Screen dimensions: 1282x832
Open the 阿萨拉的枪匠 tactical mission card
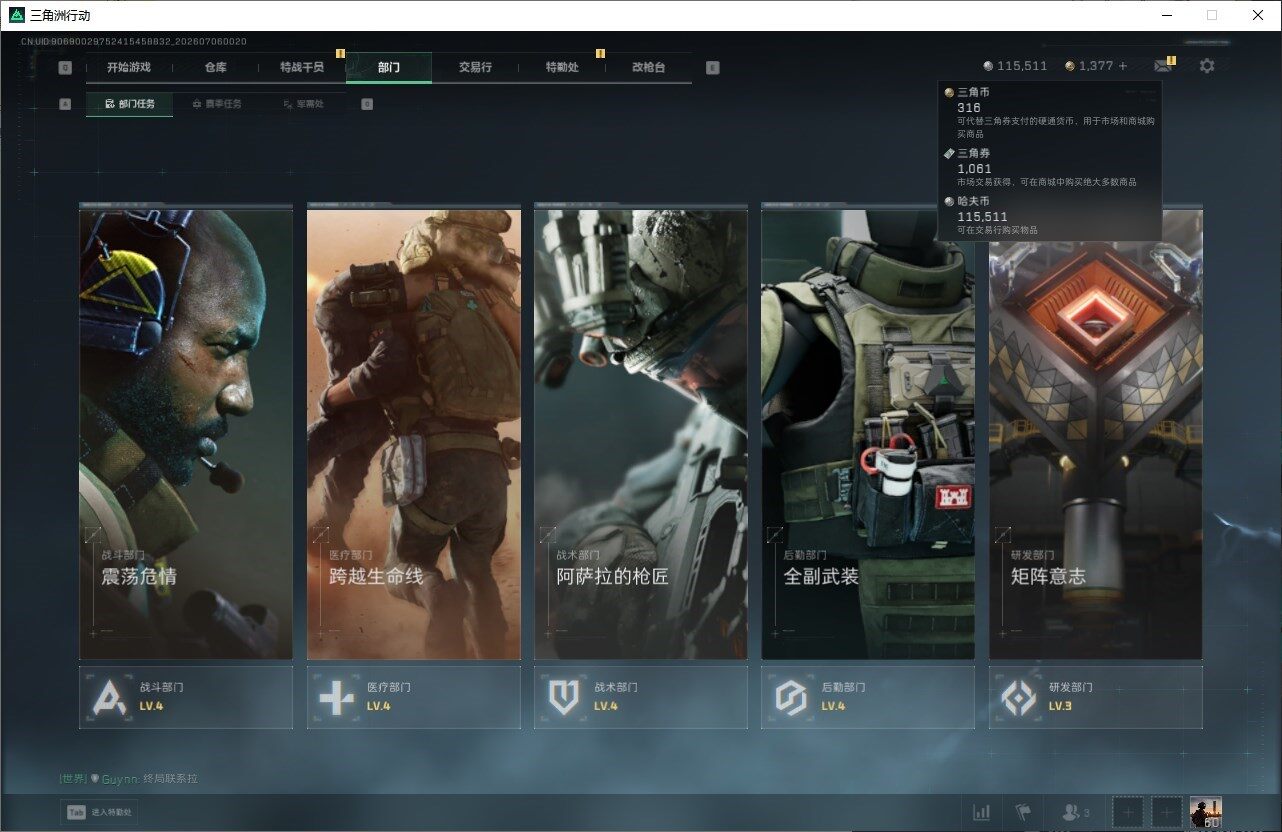[x=641, y=432]
